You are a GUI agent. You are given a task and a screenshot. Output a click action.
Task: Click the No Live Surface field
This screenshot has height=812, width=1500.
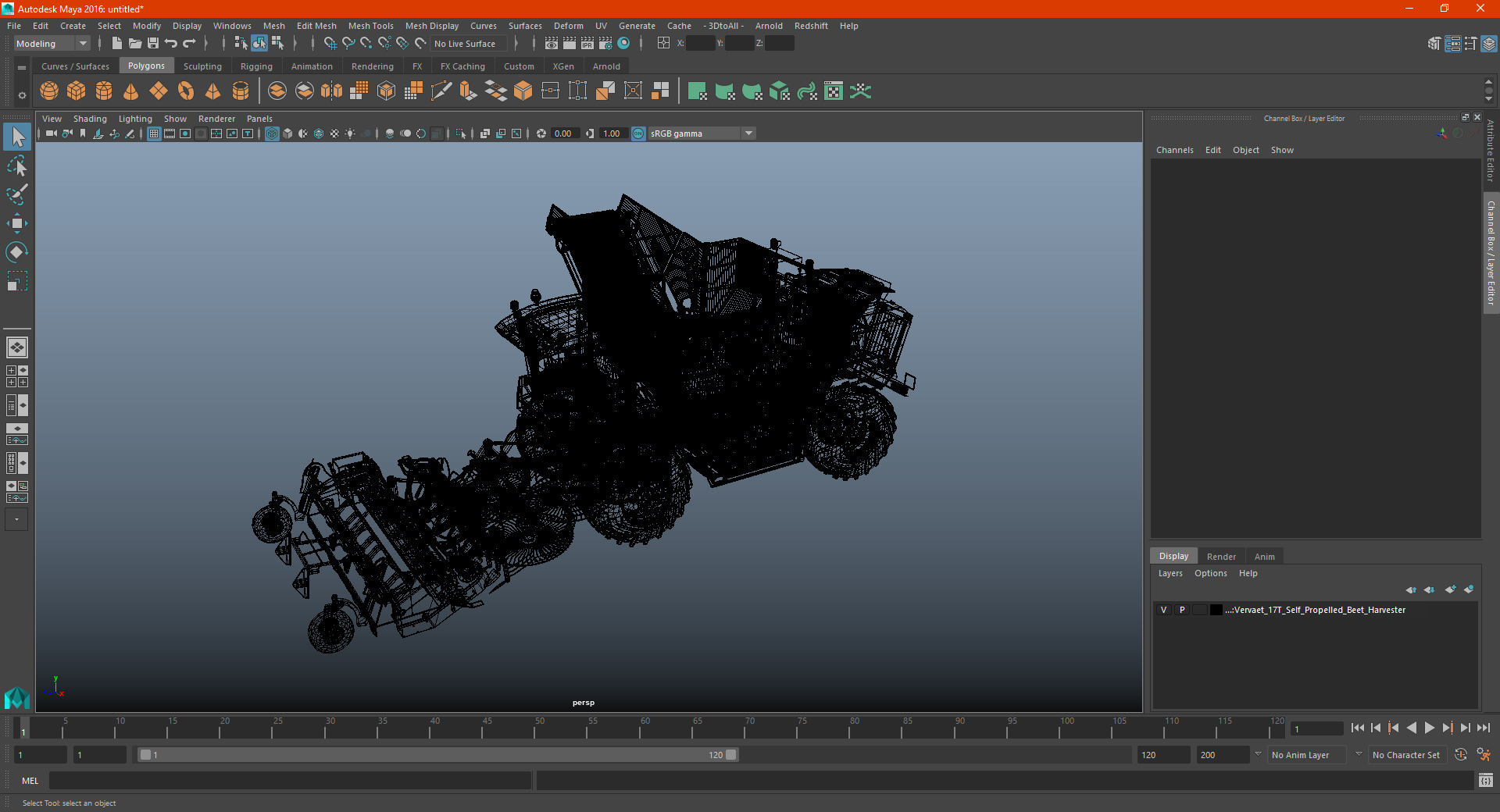coord(470,44)
